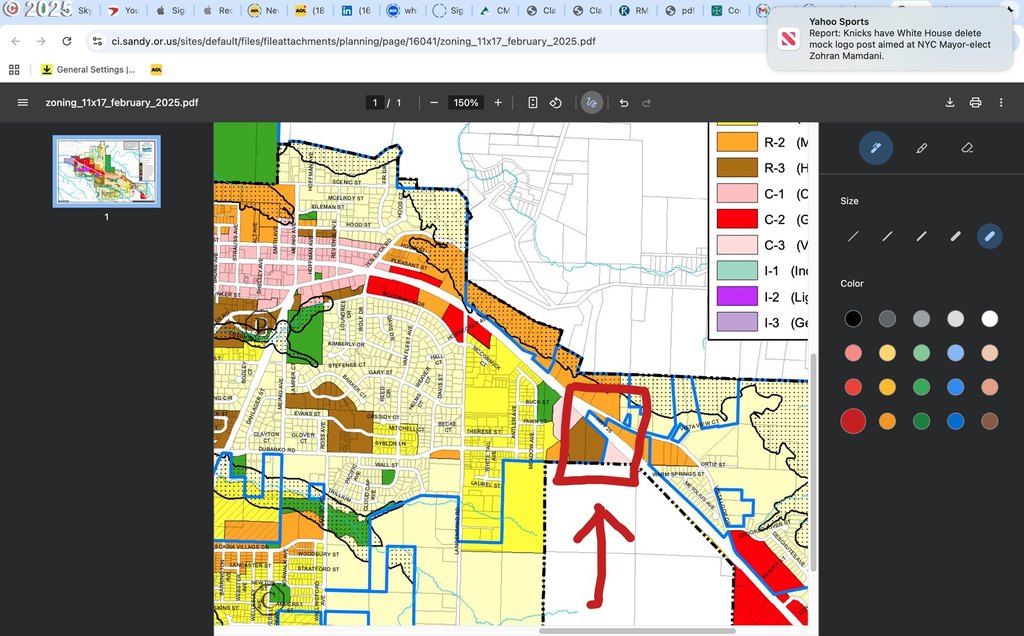Click the fit to page icon

(x=533, y=103)
